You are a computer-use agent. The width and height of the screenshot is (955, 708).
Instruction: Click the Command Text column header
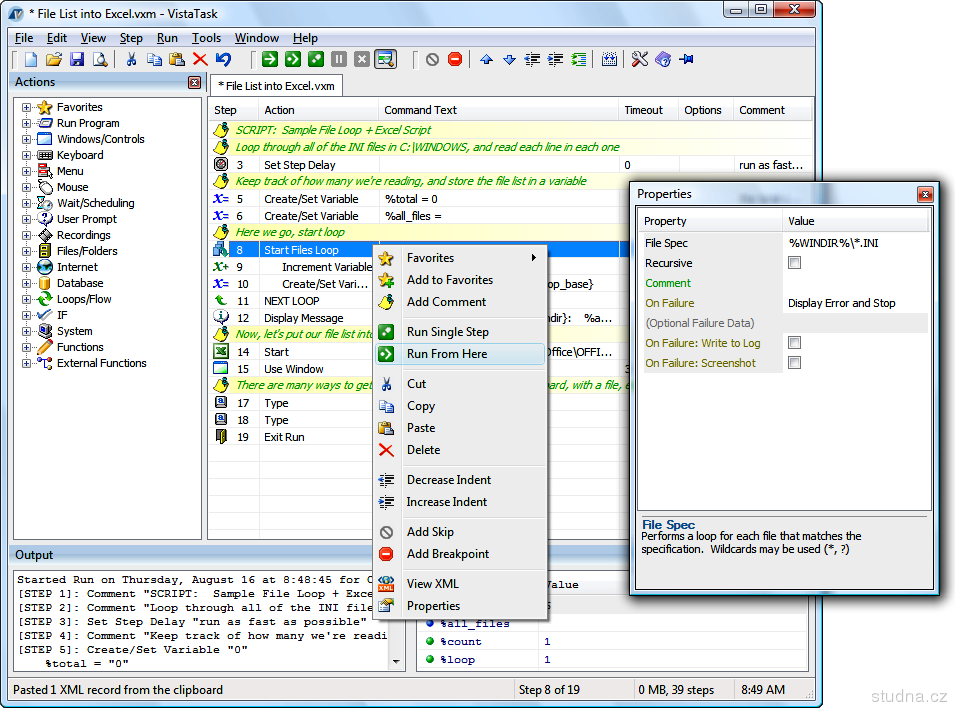[x=420, y=110]
